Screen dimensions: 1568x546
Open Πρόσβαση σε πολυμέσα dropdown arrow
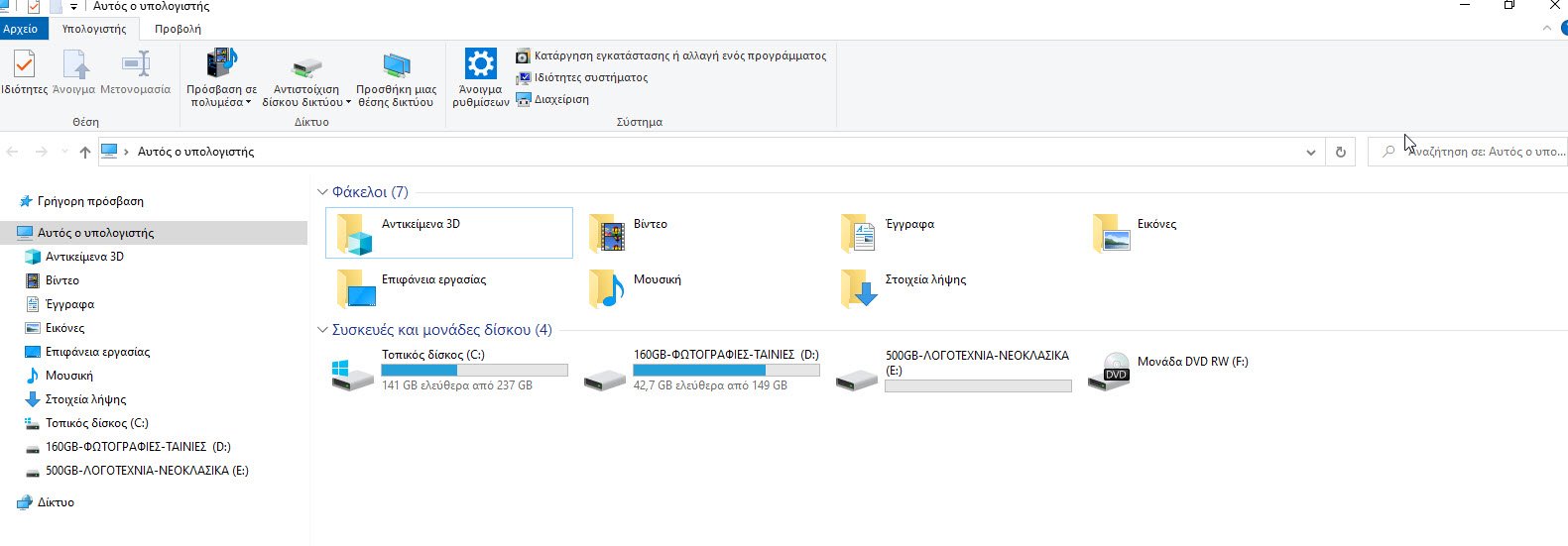(x=248, y=102)
